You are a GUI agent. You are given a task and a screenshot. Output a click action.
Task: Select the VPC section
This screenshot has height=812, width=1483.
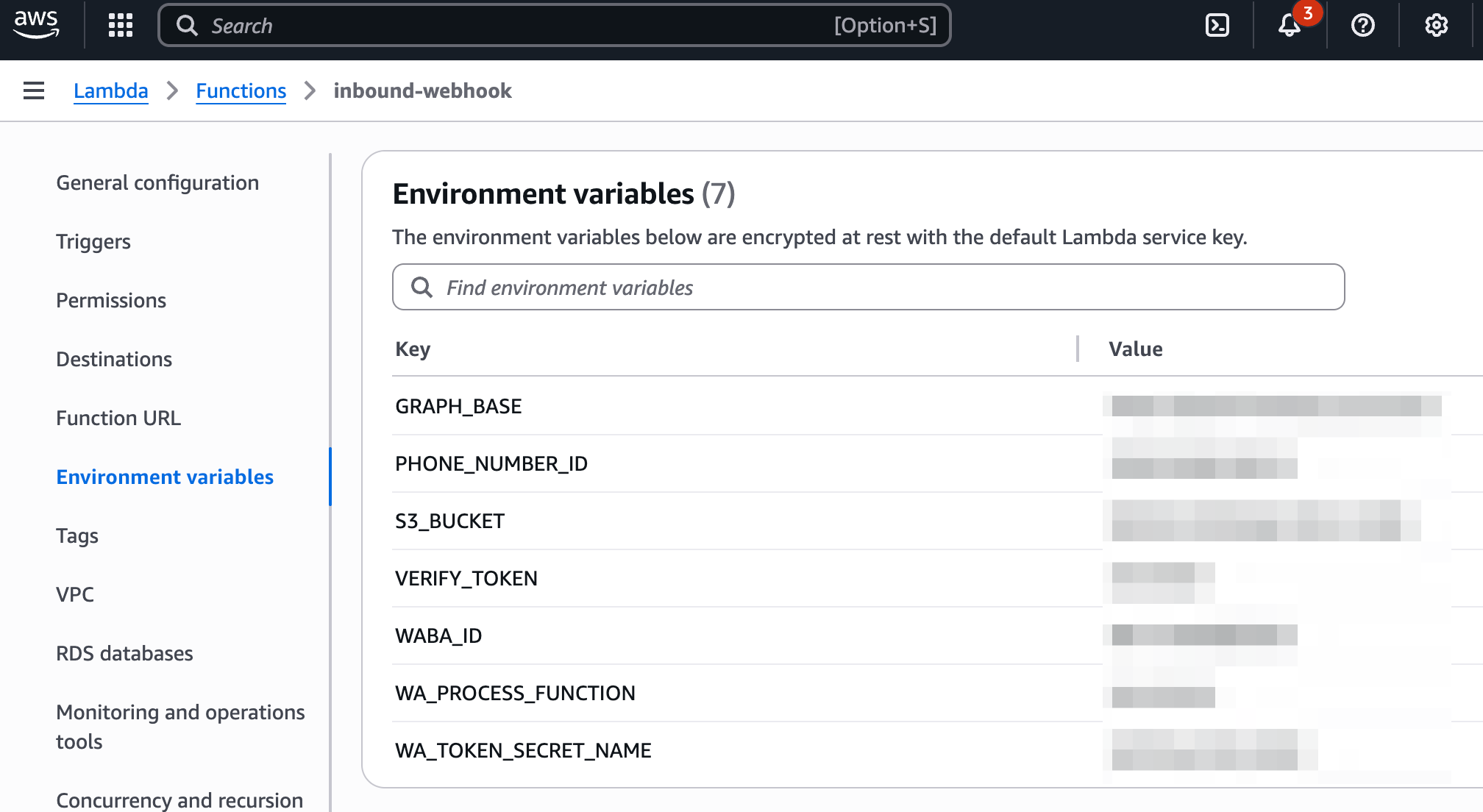(x=75, y=594)
